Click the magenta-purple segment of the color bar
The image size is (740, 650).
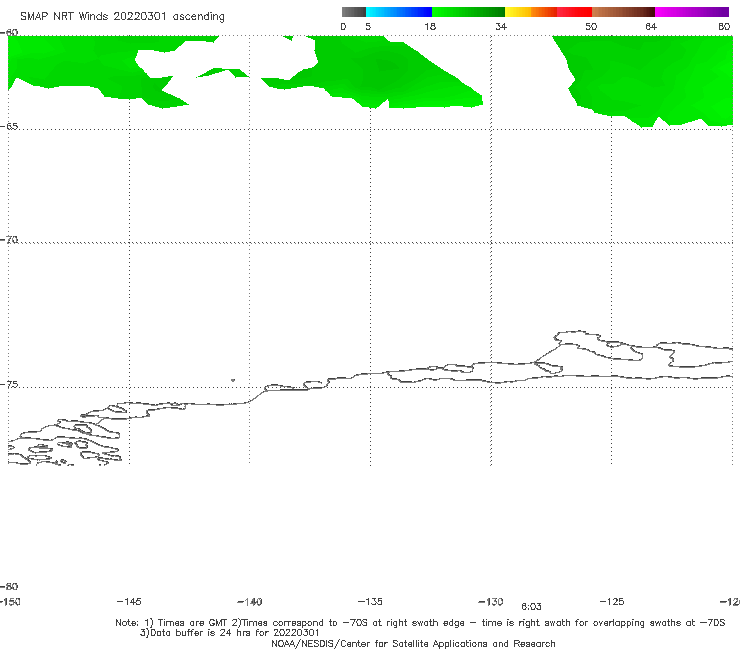click(692, 12)
